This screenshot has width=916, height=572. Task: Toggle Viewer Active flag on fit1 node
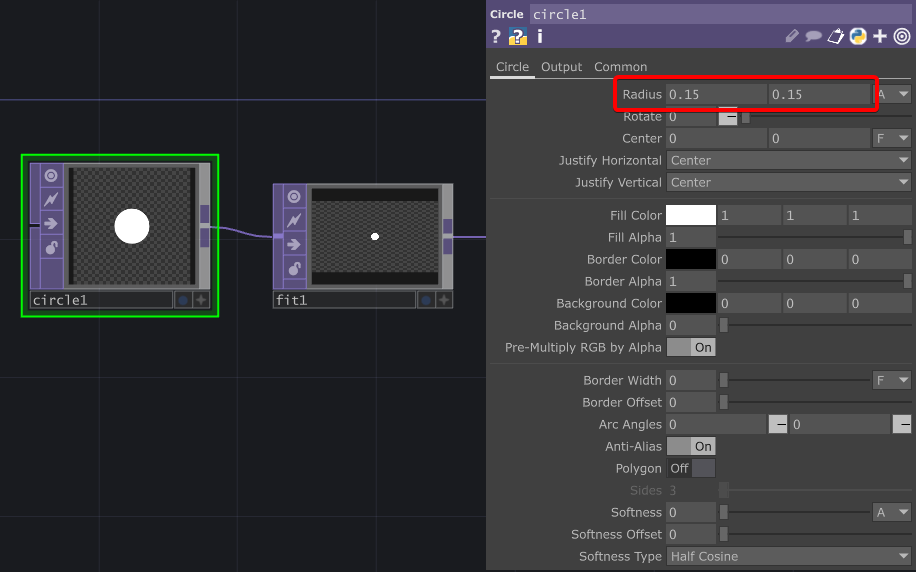coord(294,196)
